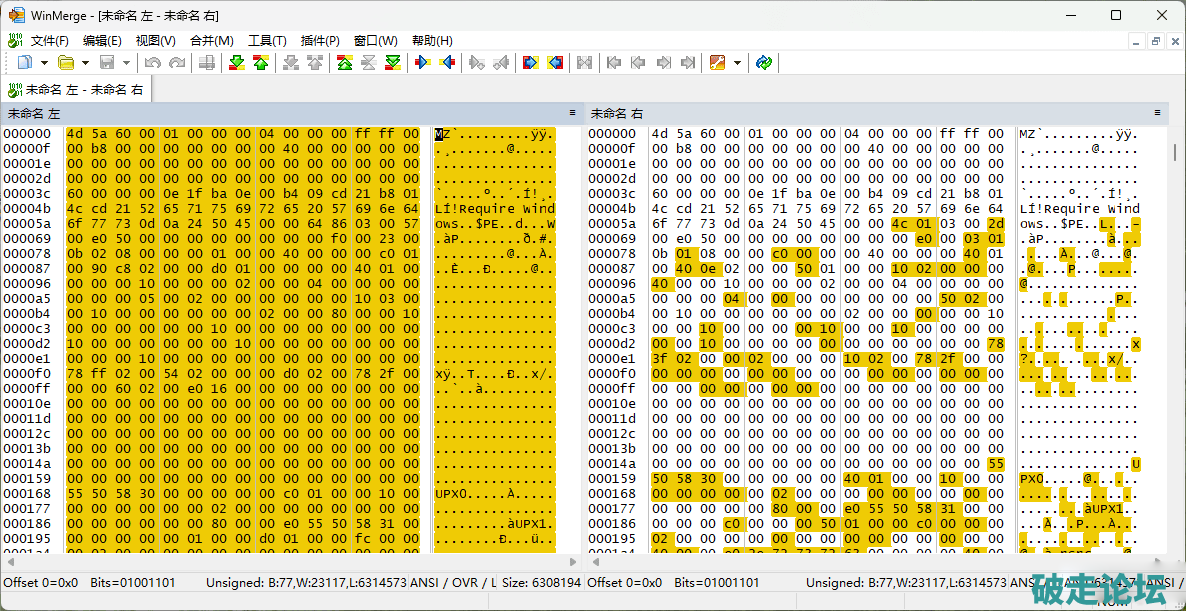Click the Refresh icon in toolbar
The width and height of the screenshot is (1186, 611).
point(764,63)
